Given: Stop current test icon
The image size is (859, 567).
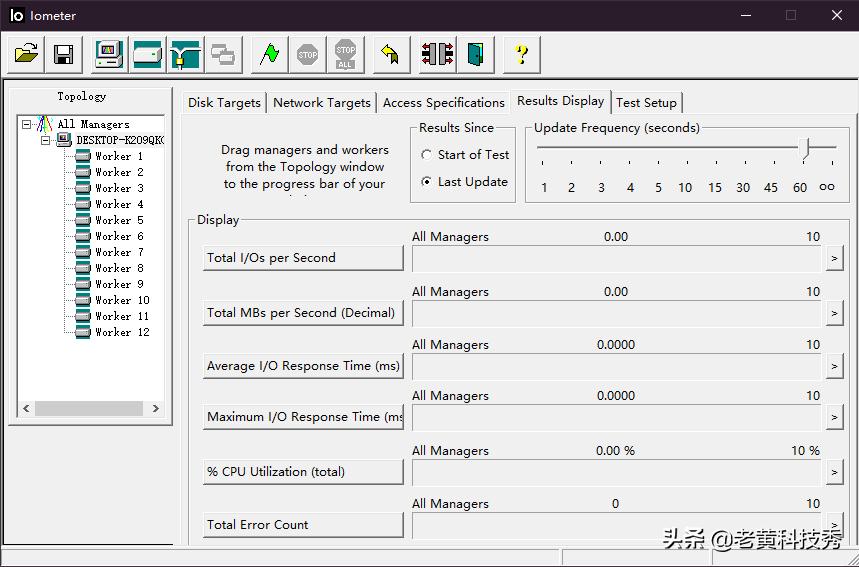Looking at the screenshot, I should (x=307, y=54).
